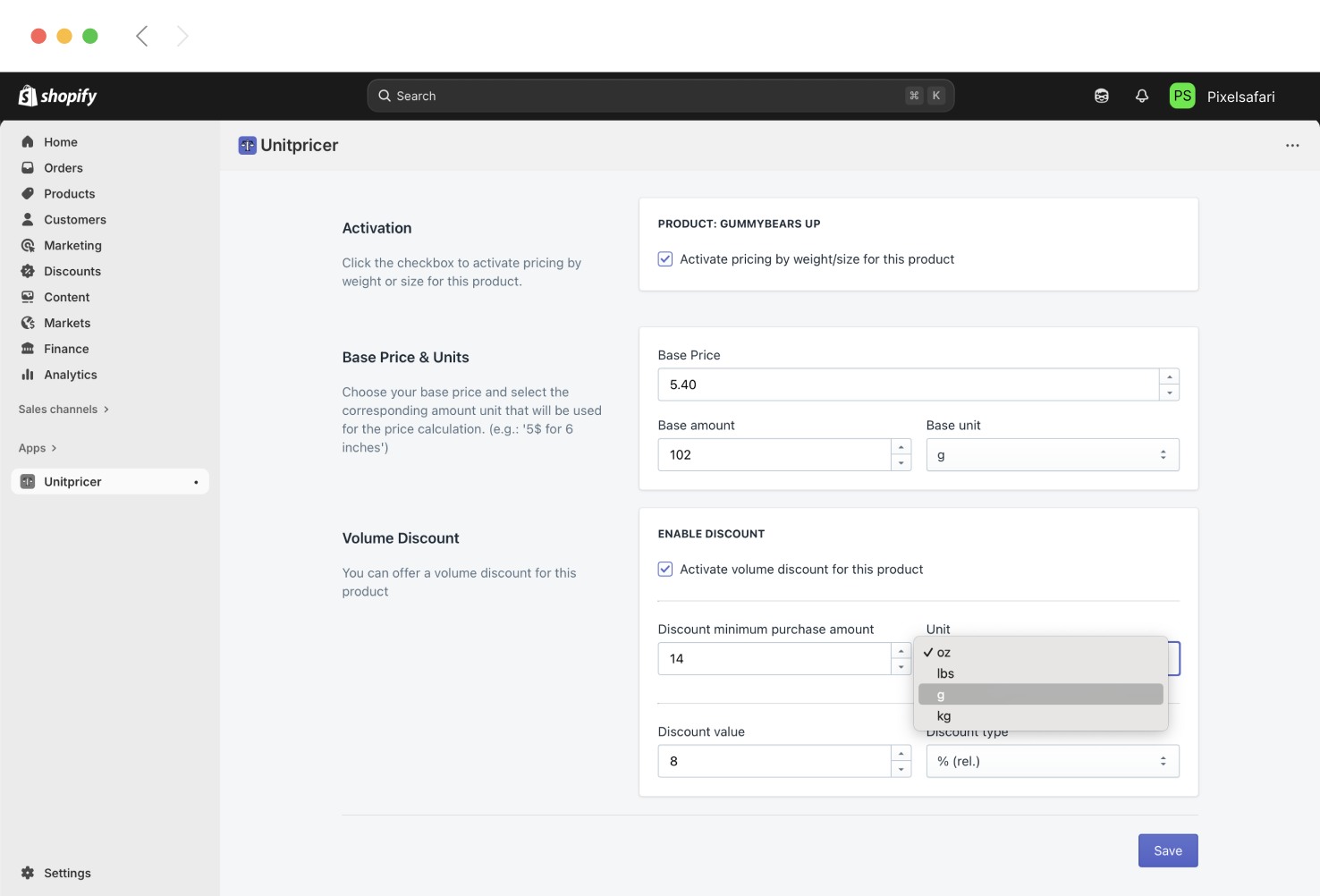
Task: Open the Discounts section
Action: (x=72, y=271)
